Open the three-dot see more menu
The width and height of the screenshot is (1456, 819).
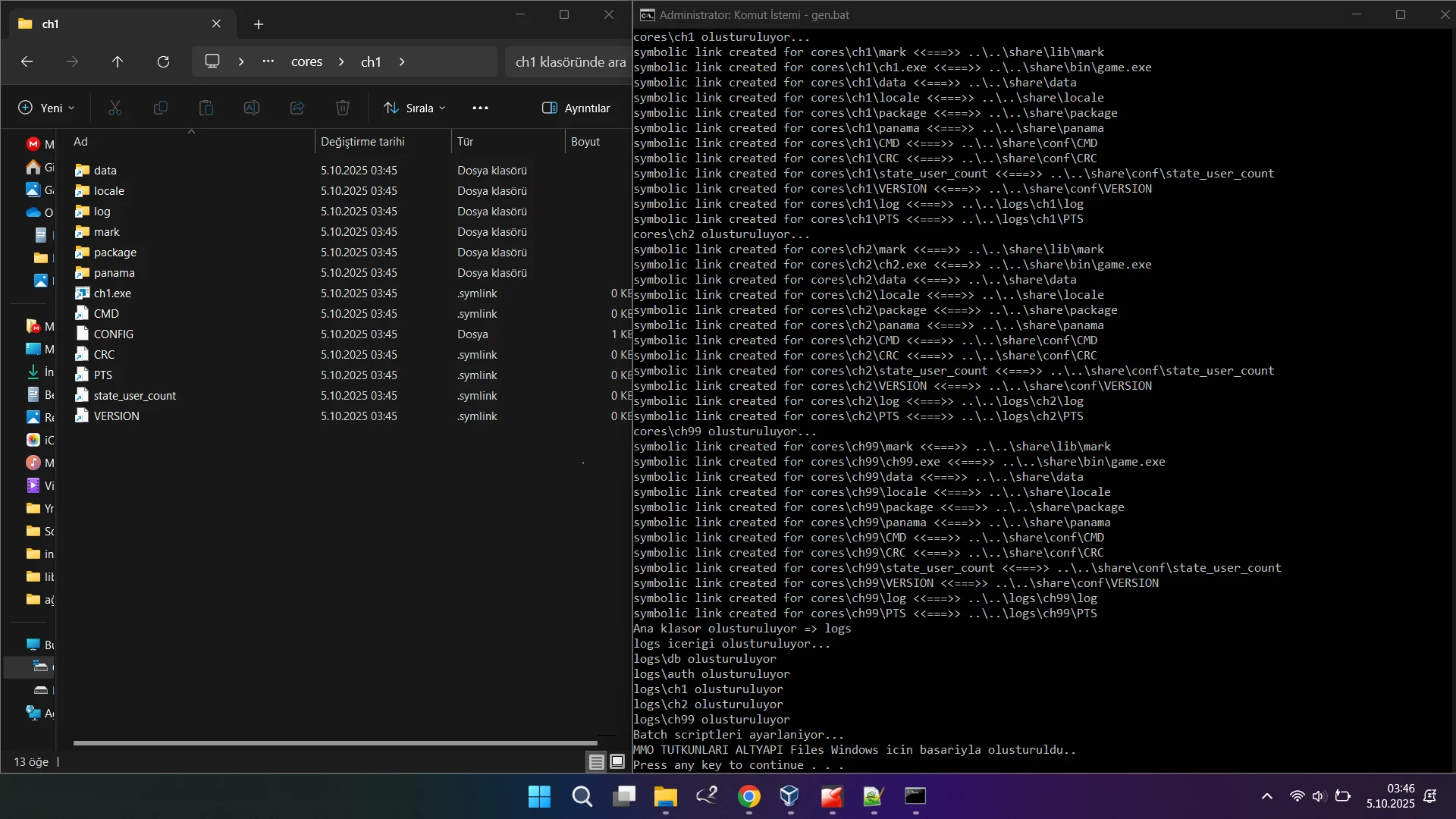[x=480, y=108]
